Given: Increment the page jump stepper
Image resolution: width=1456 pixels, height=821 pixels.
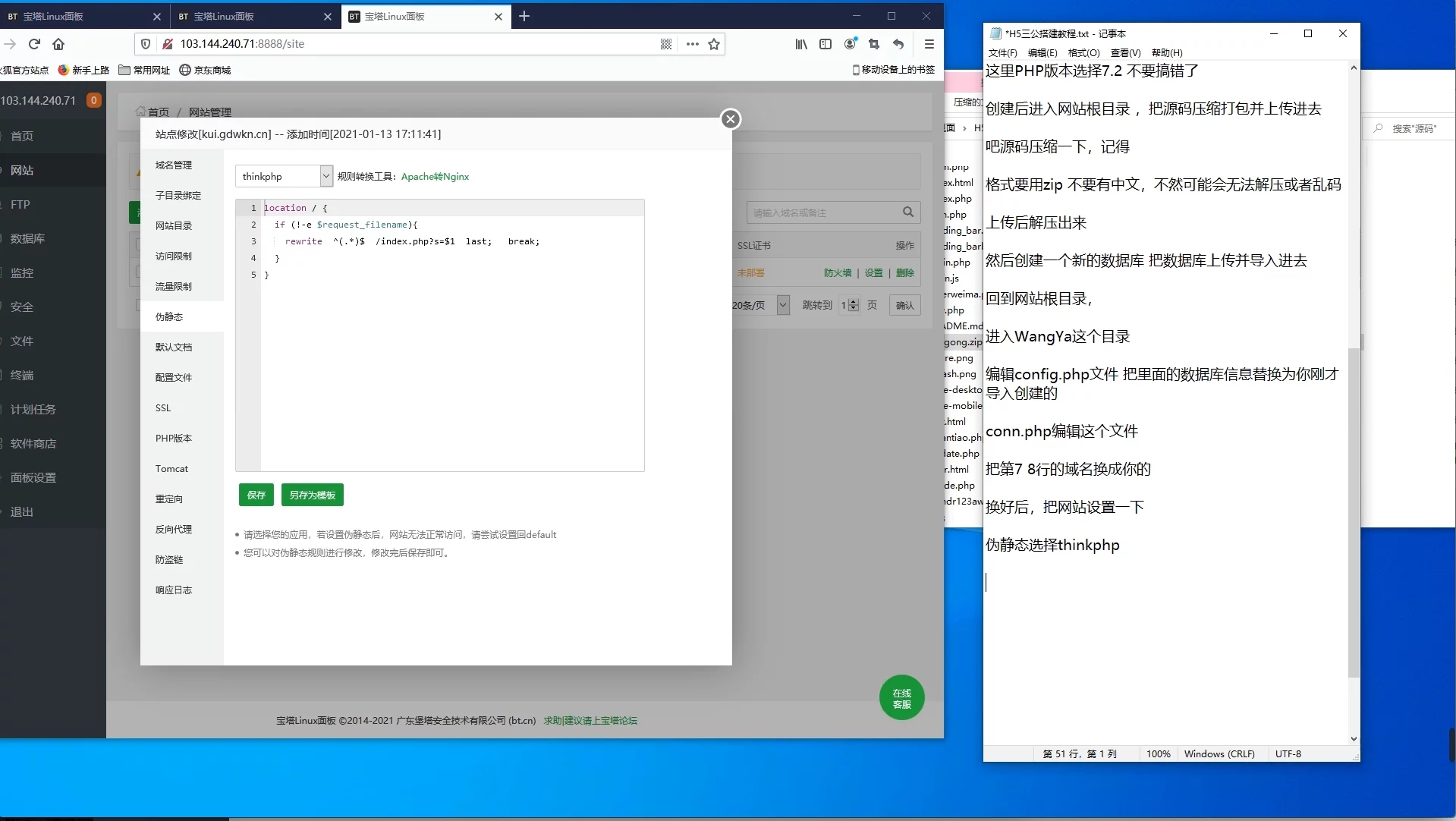Looking at the screenshot, I should (x=854, y=302).
